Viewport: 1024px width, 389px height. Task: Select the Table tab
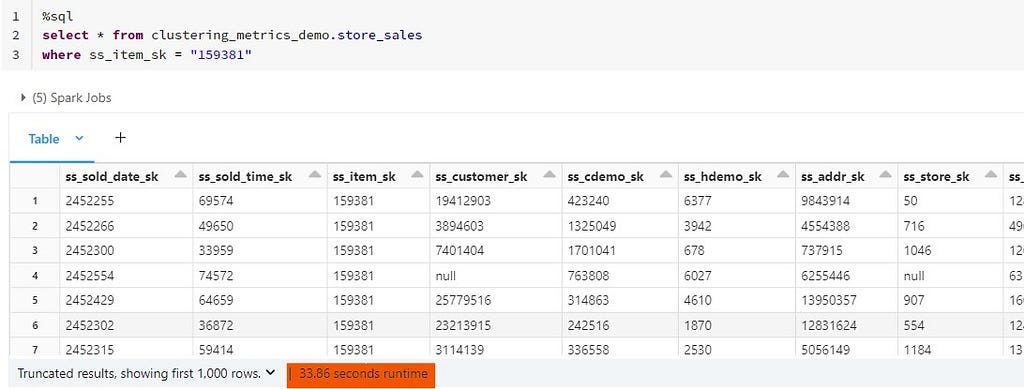pos(44,138)
